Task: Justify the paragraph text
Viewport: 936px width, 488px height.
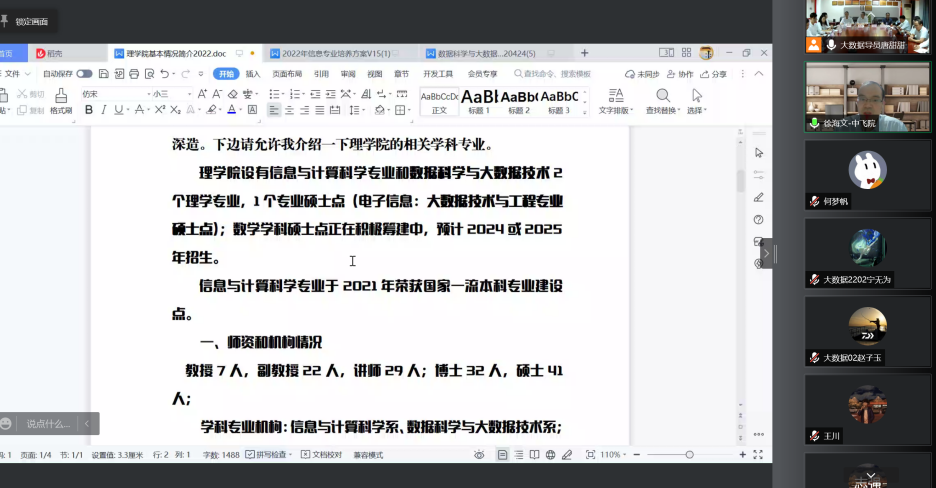Action: [320, 110]
